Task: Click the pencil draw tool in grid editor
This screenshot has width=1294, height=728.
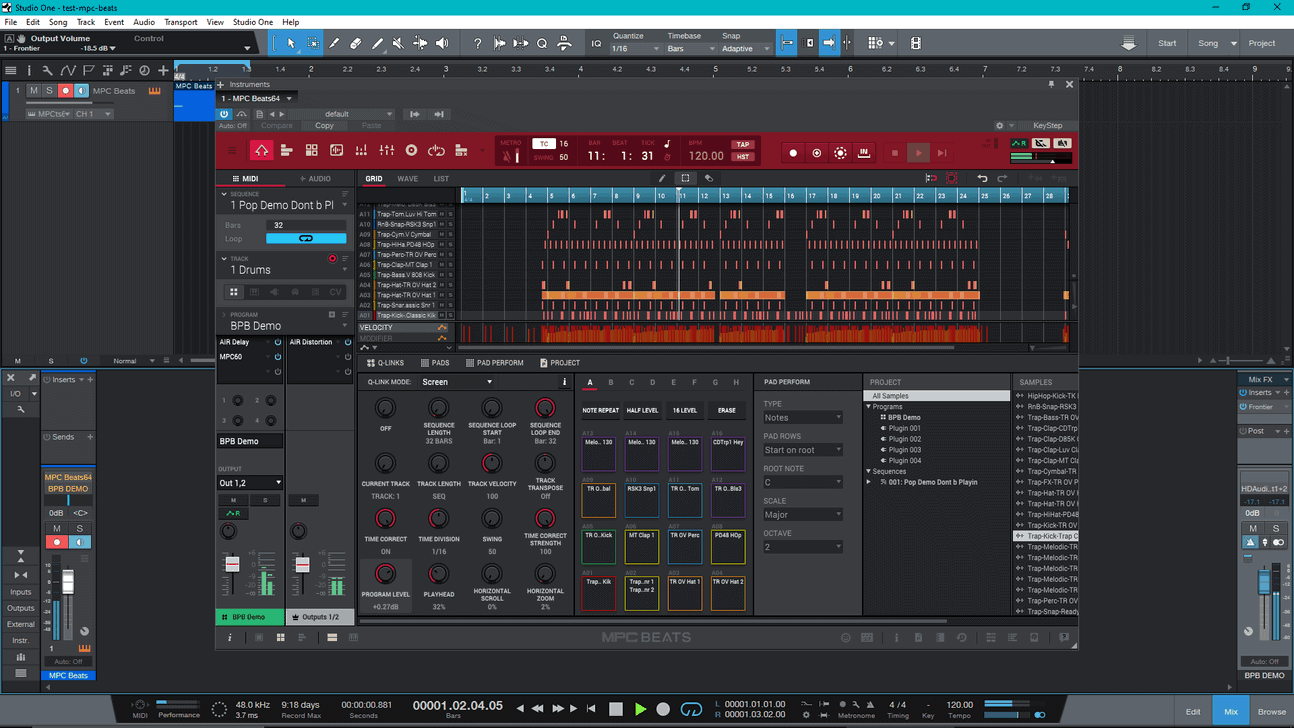Action: click(662, 179)
